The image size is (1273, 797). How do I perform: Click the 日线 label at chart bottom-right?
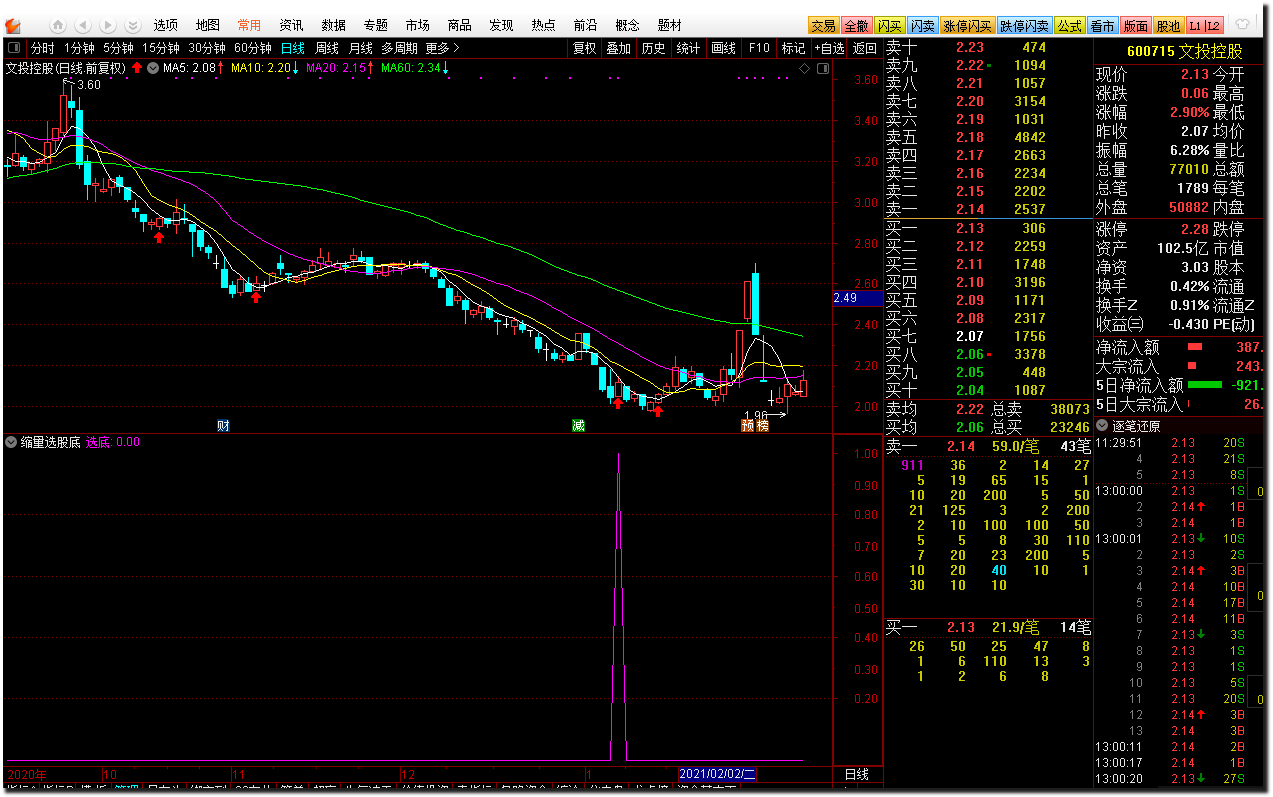point(857,774)
